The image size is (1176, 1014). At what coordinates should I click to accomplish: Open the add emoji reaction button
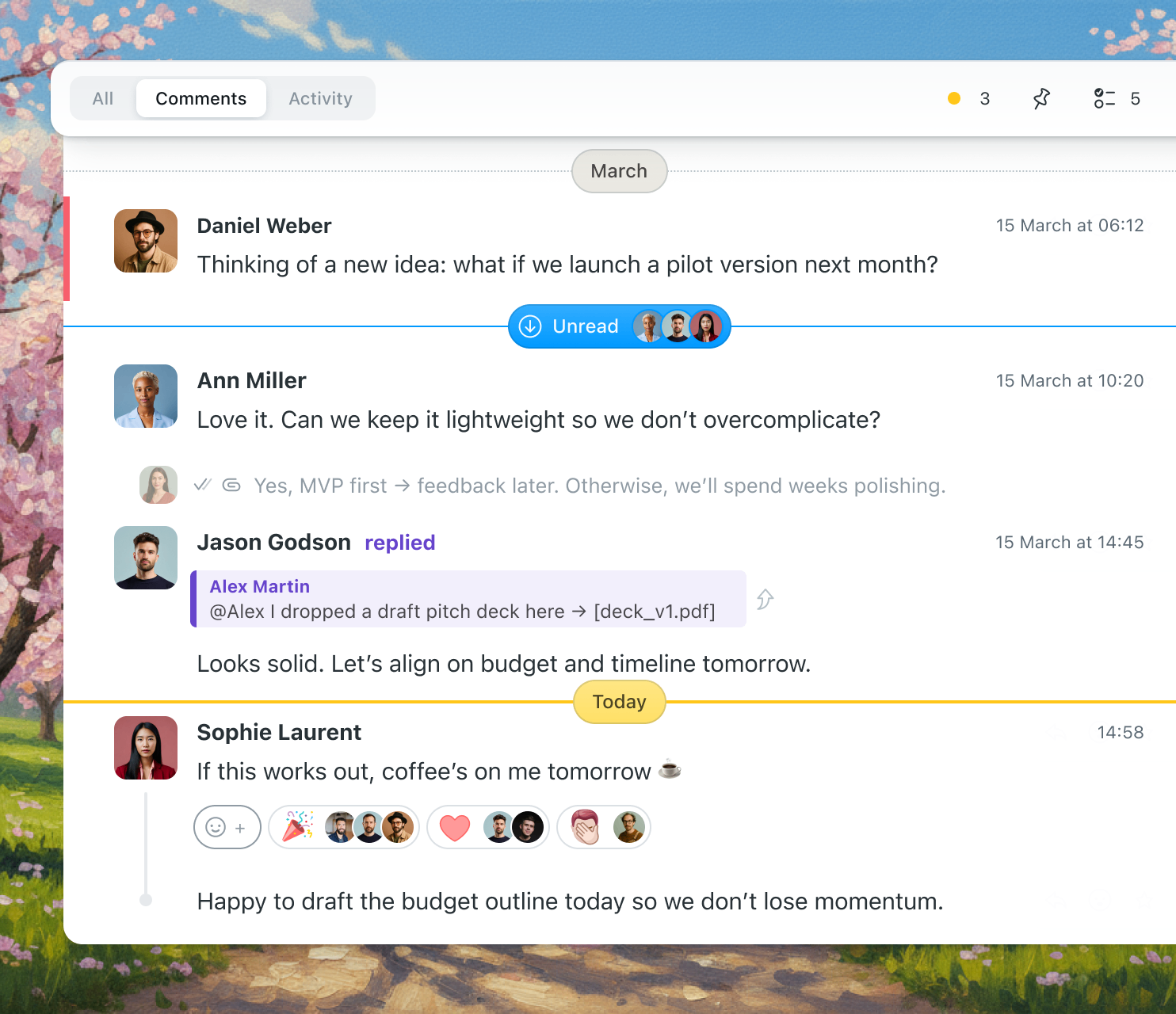tap(227, 827)
